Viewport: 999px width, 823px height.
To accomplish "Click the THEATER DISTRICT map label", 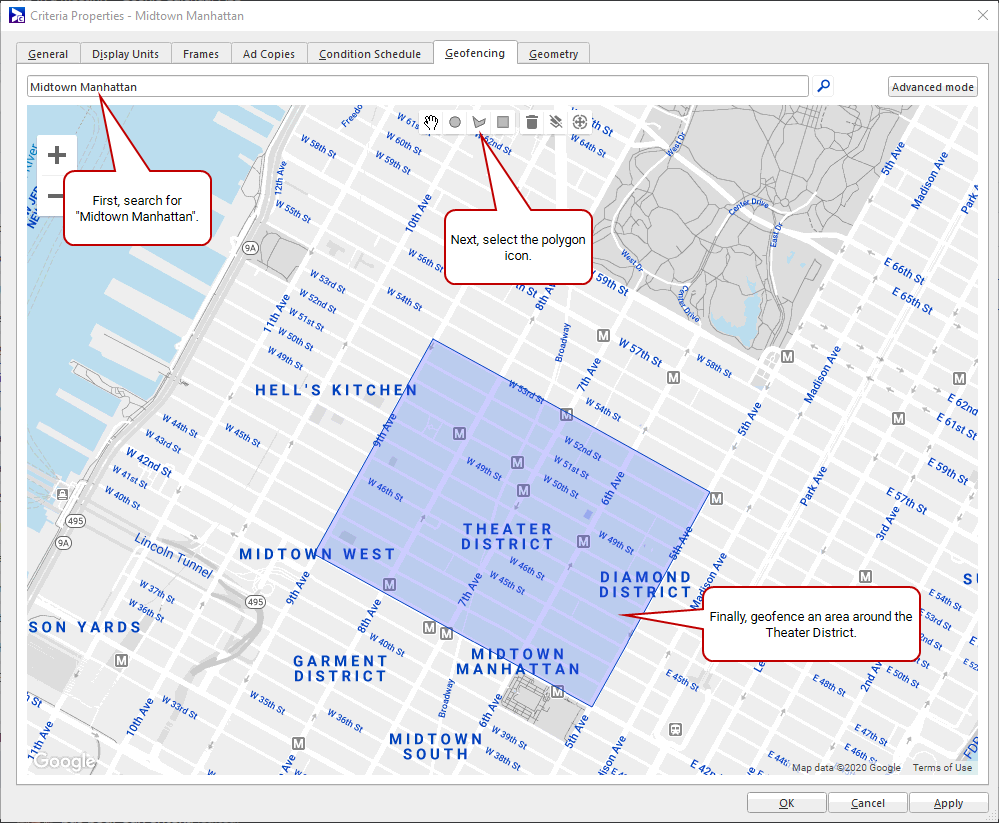I will [508, 536].
